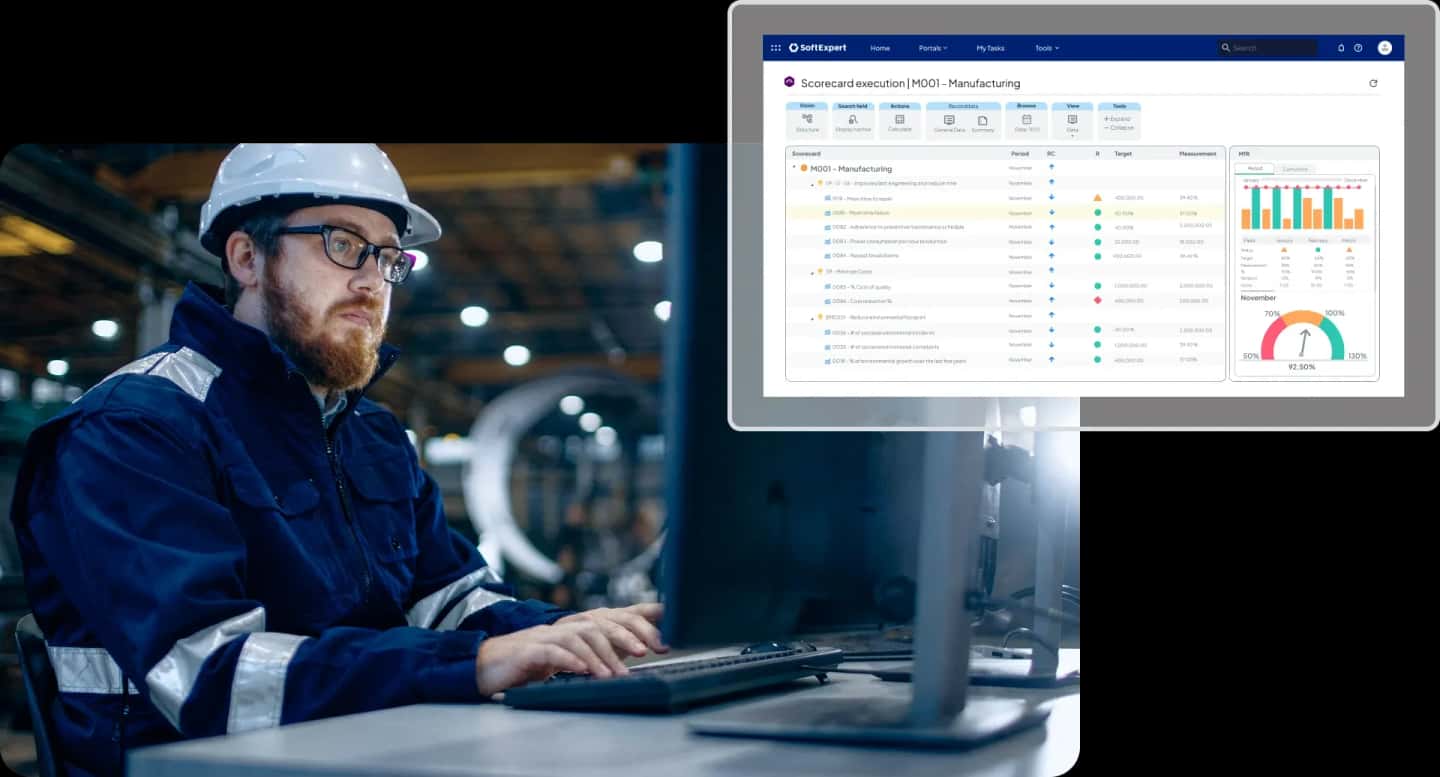The width and height of the screenshot is (1440, 777).
Task: Click the Browse calendar date icon
Action: [1026, 119]
